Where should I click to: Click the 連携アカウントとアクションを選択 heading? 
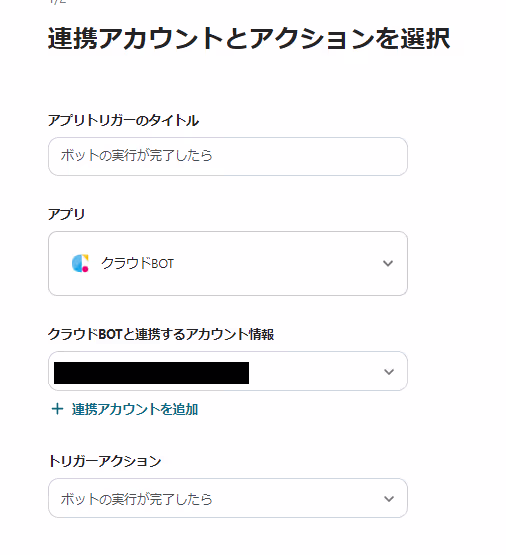pyautogui.click(x=249, y=38)
